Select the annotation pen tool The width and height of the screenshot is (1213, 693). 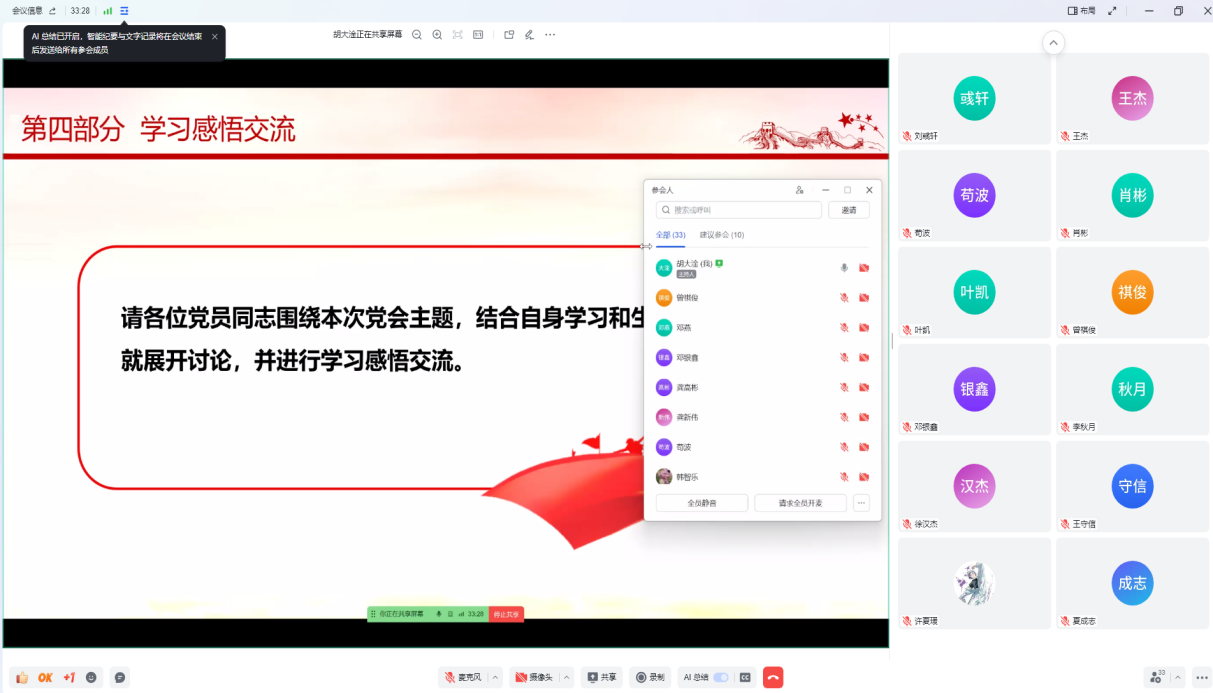(530, 34)
